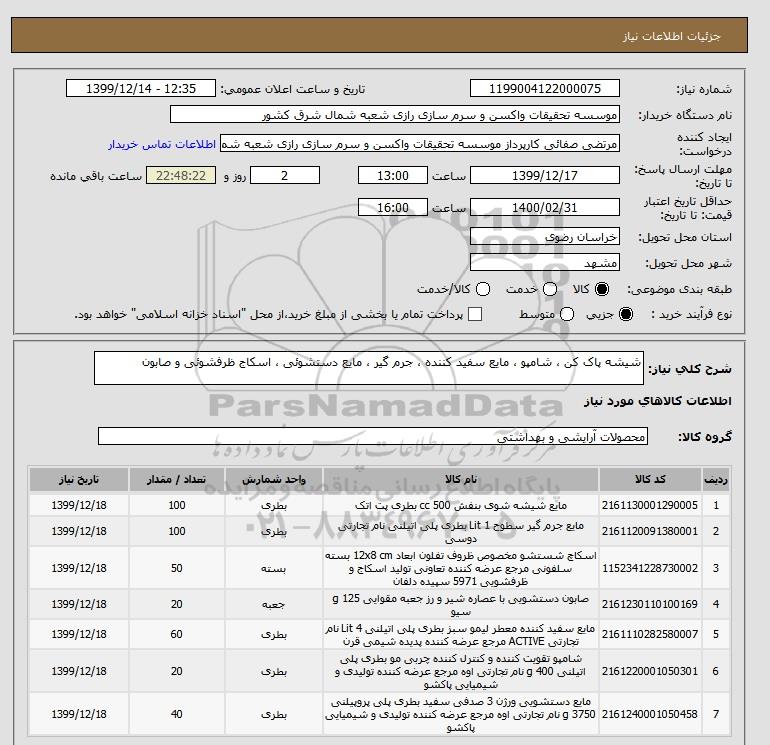
Task: Click unit جعبه in row 4
Action: [x=274, y=605]
